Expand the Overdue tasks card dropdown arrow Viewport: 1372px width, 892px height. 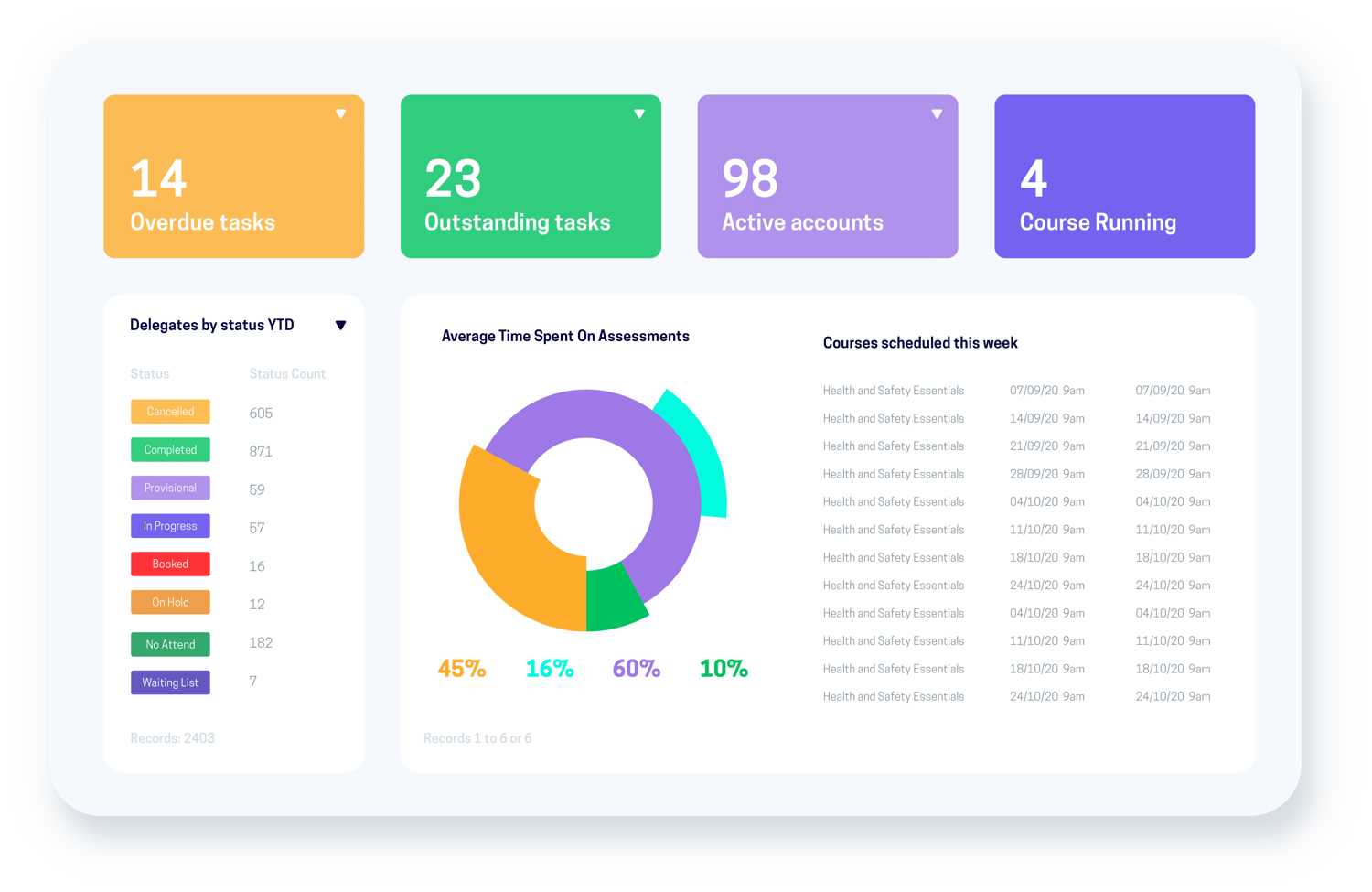point(340,114)
